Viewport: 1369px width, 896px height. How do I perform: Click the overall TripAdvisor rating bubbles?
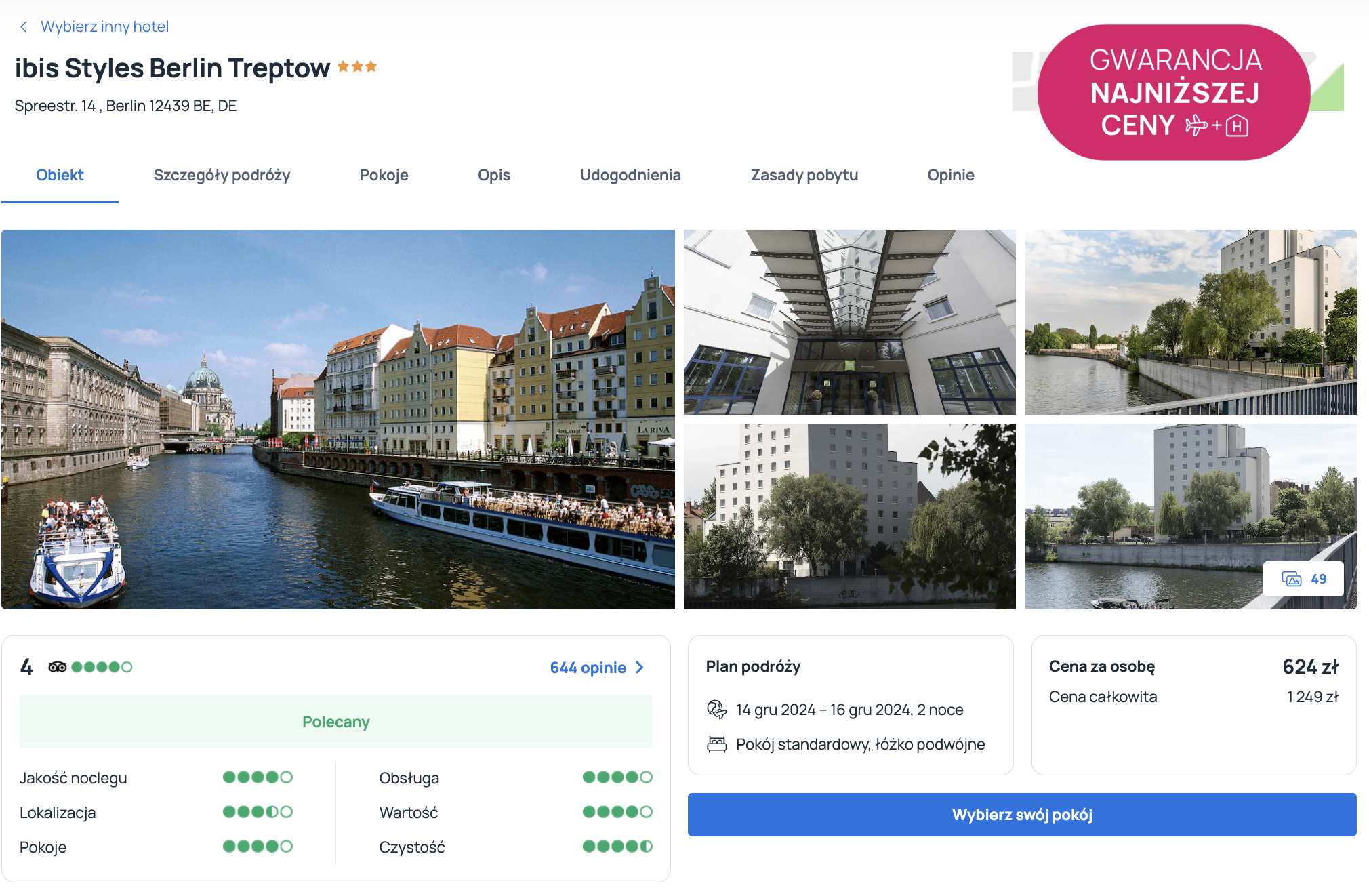pyautogui.click(x=102, y=667)
